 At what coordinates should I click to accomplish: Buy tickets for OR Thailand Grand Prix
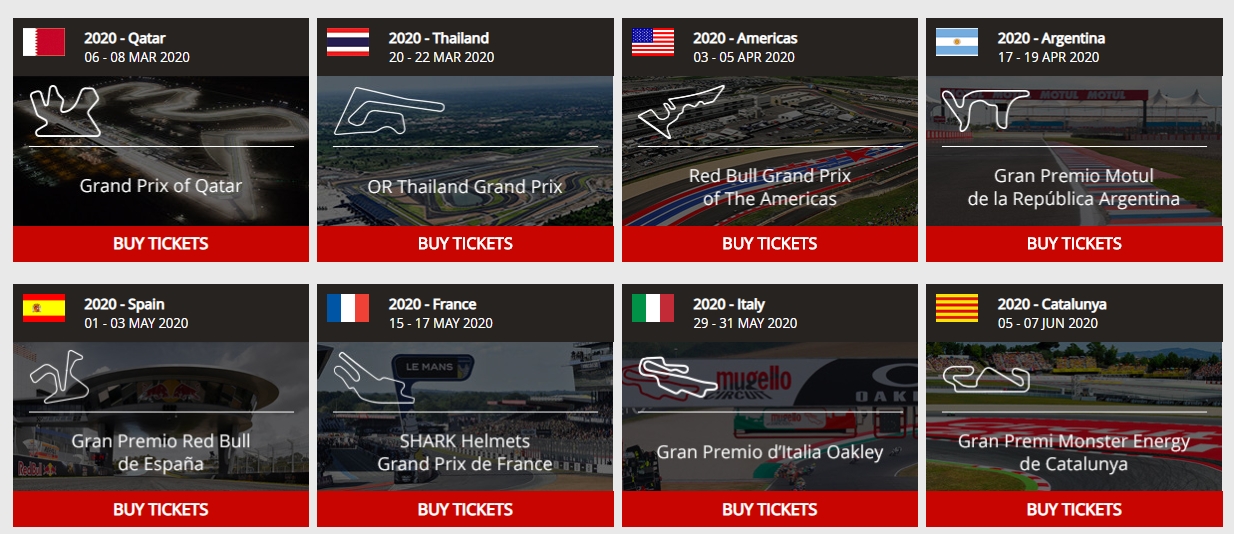465,243
